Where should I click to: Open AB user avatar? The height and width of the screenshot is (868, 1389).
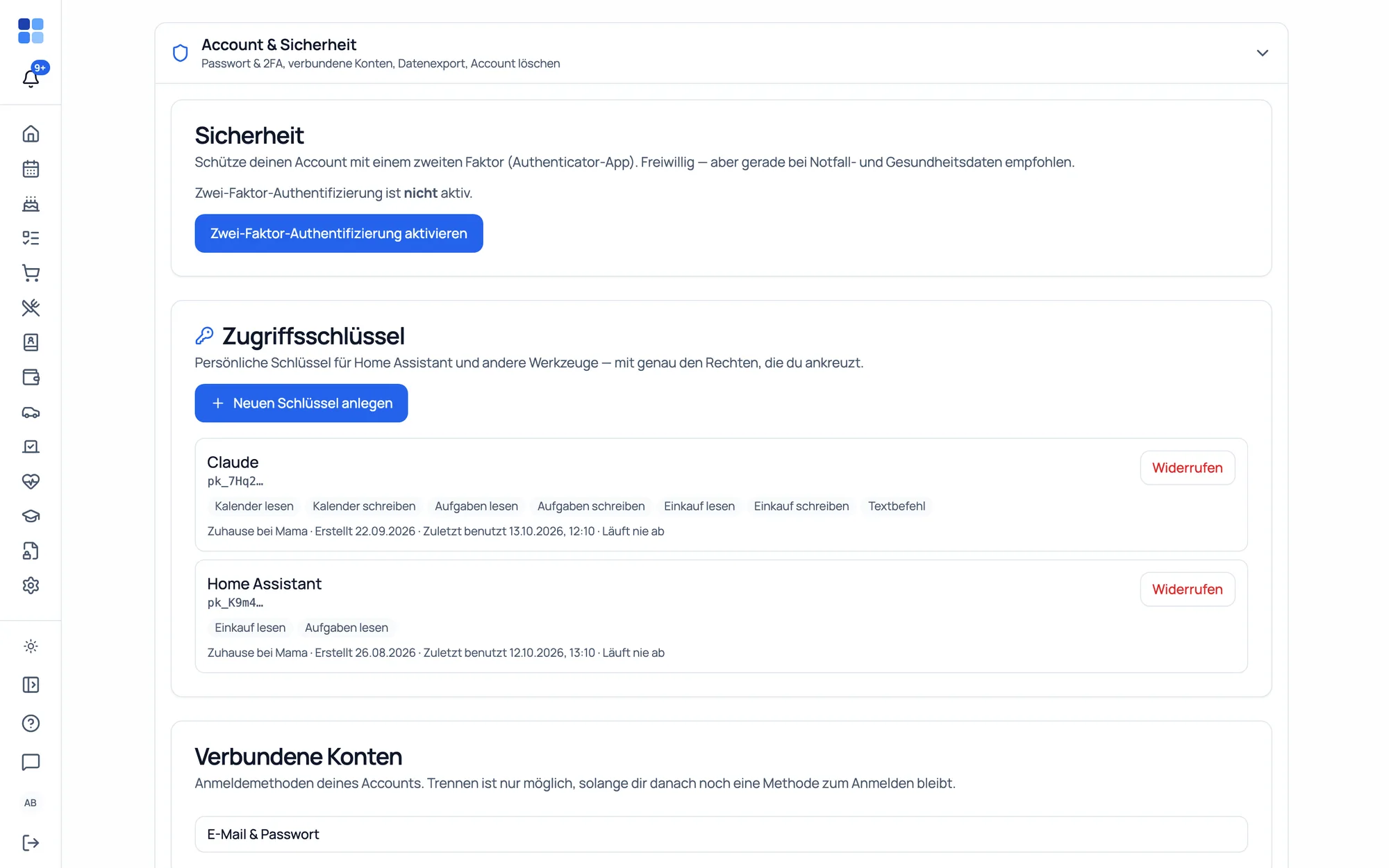31,803
